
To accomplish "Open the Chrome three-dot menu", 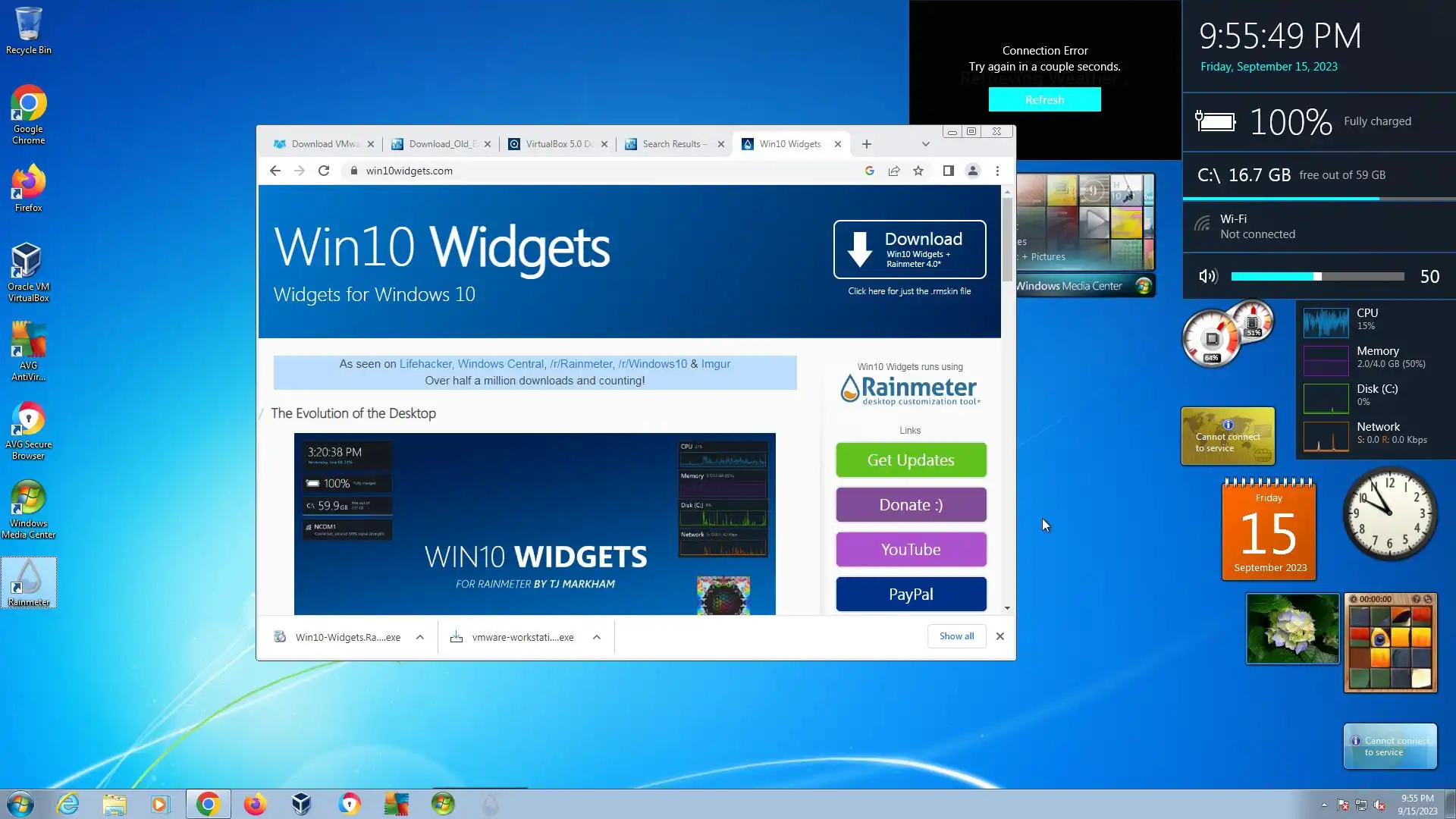I will pos(997,171).
